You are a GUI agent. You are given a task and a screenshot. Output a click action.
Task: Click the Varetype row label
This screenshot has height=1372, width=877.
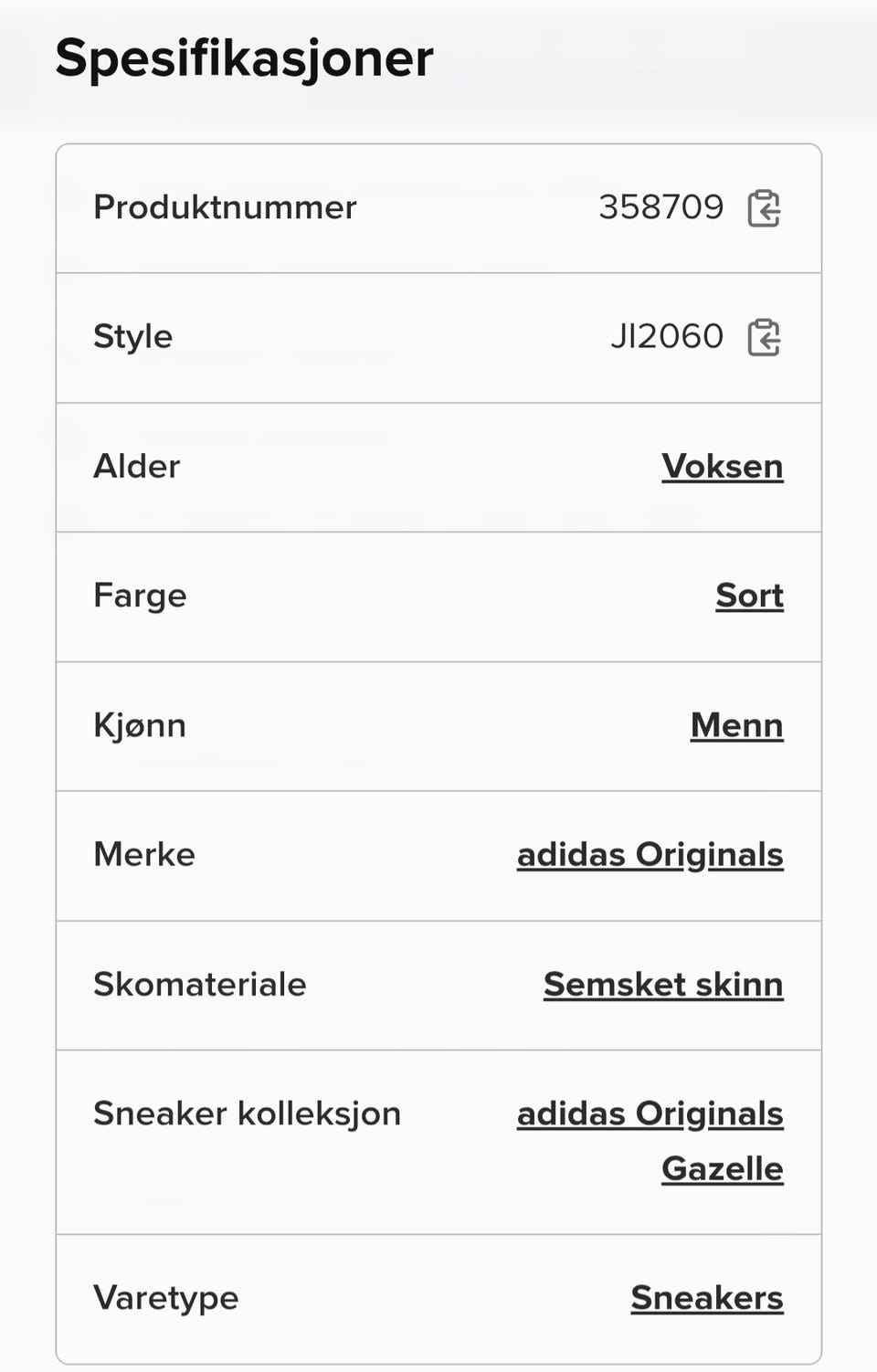click(165, 1298)
